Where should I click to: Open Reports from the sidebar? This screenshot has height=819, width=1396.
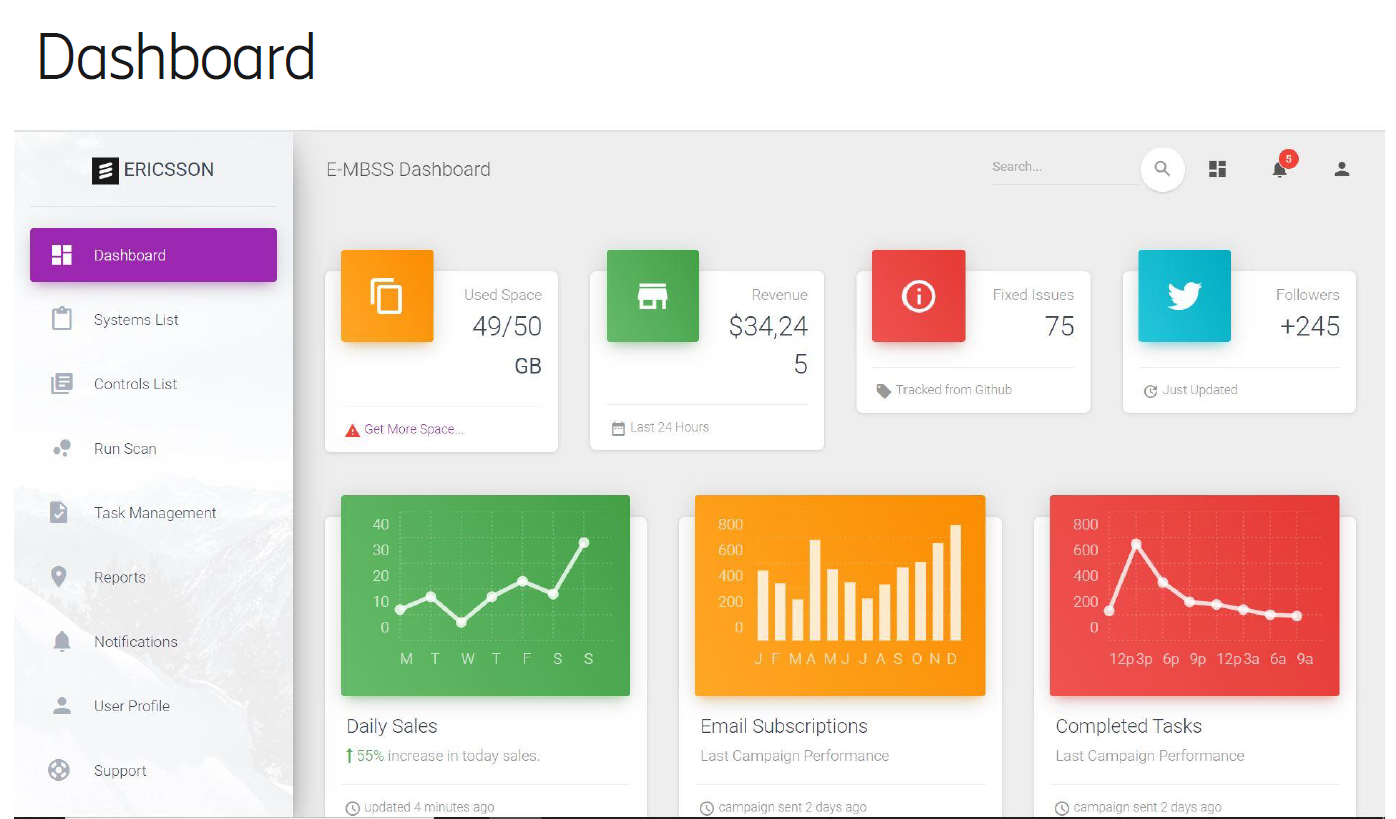119,577
